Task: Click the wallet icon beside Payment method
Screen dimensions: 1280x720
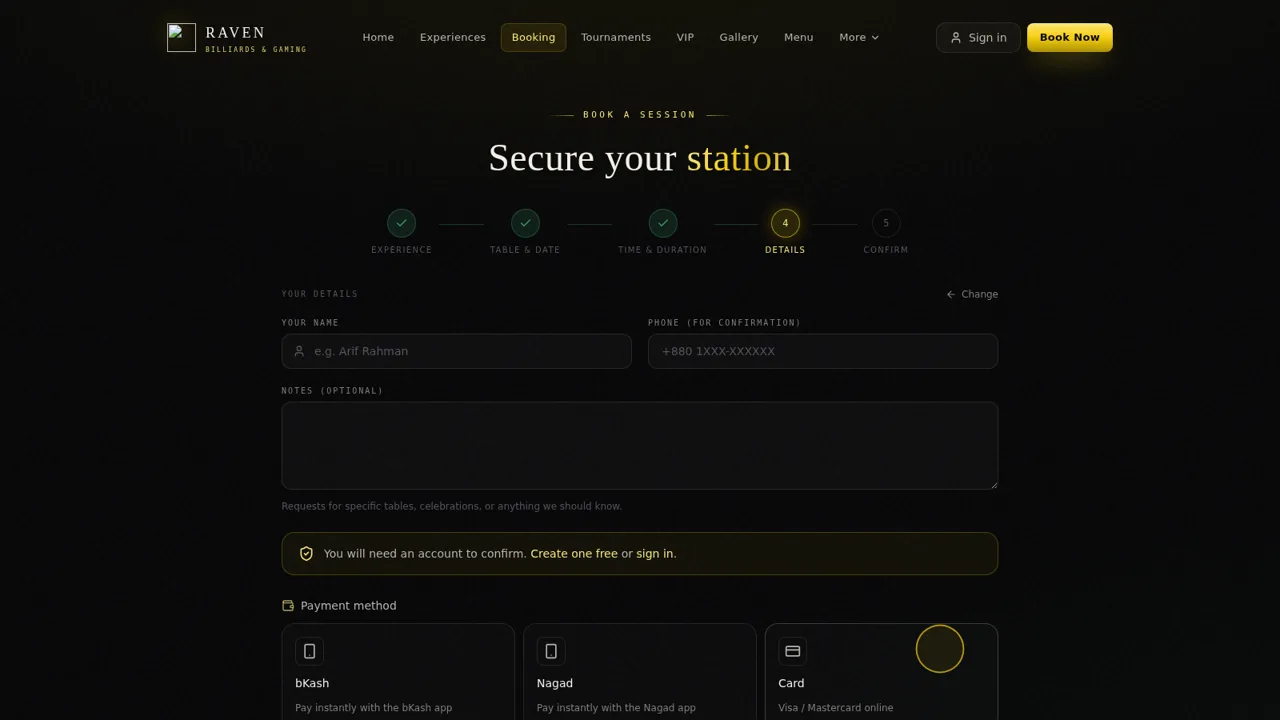Action: point(288,606)
